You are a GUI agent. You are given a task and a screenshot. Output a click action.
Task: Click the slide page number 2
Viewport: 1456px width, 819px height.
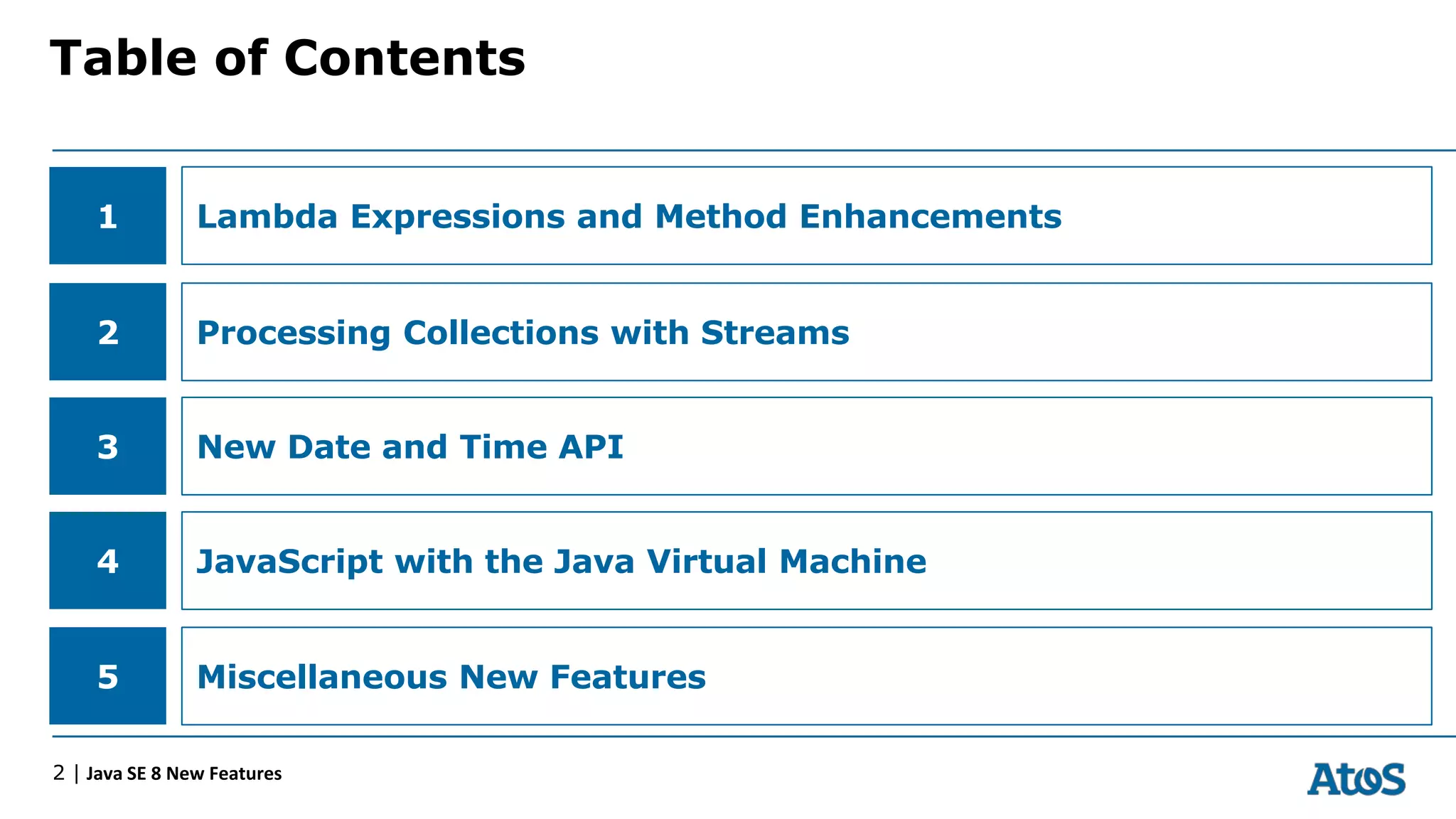58,773
